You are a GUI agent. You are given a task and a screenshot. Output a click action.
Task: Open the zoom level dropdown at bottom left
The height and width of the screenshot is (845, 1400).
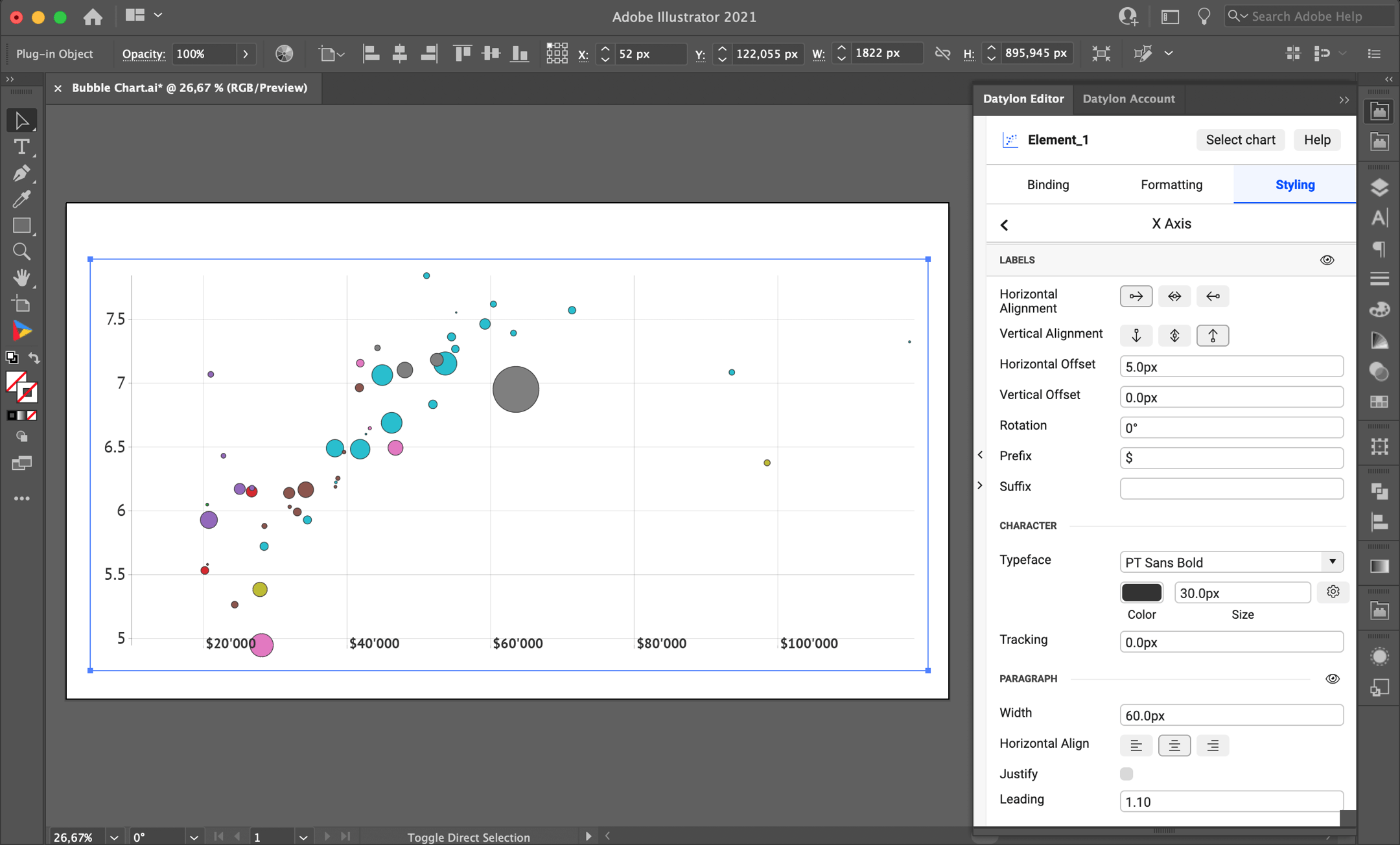click(x=114, y=837)
